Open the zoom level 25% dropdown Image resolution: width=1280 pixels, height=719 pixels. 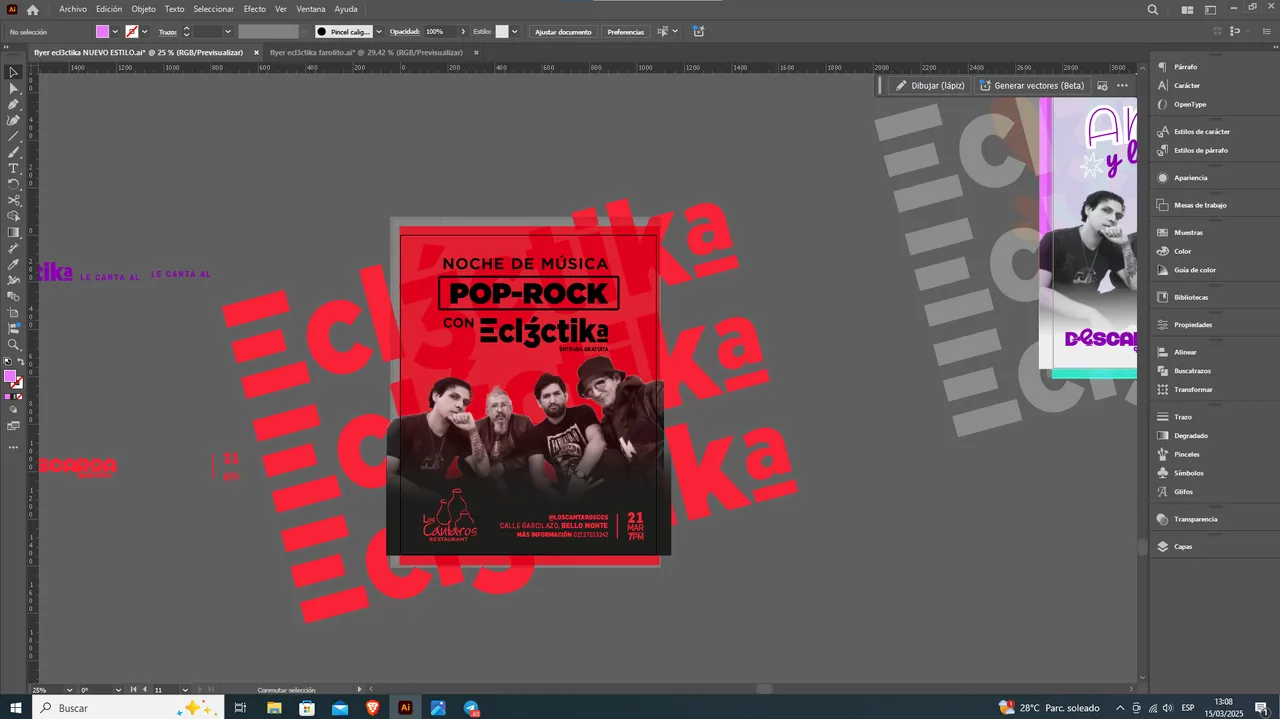click(69, 690)
